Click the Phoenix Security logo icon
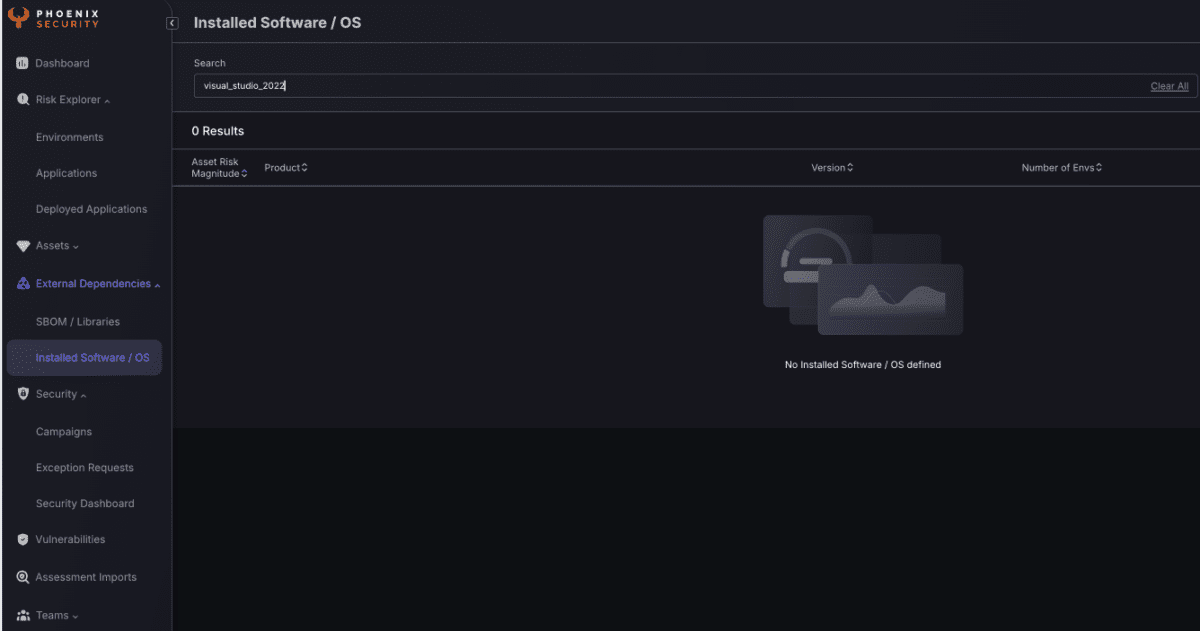 point(18,18)
